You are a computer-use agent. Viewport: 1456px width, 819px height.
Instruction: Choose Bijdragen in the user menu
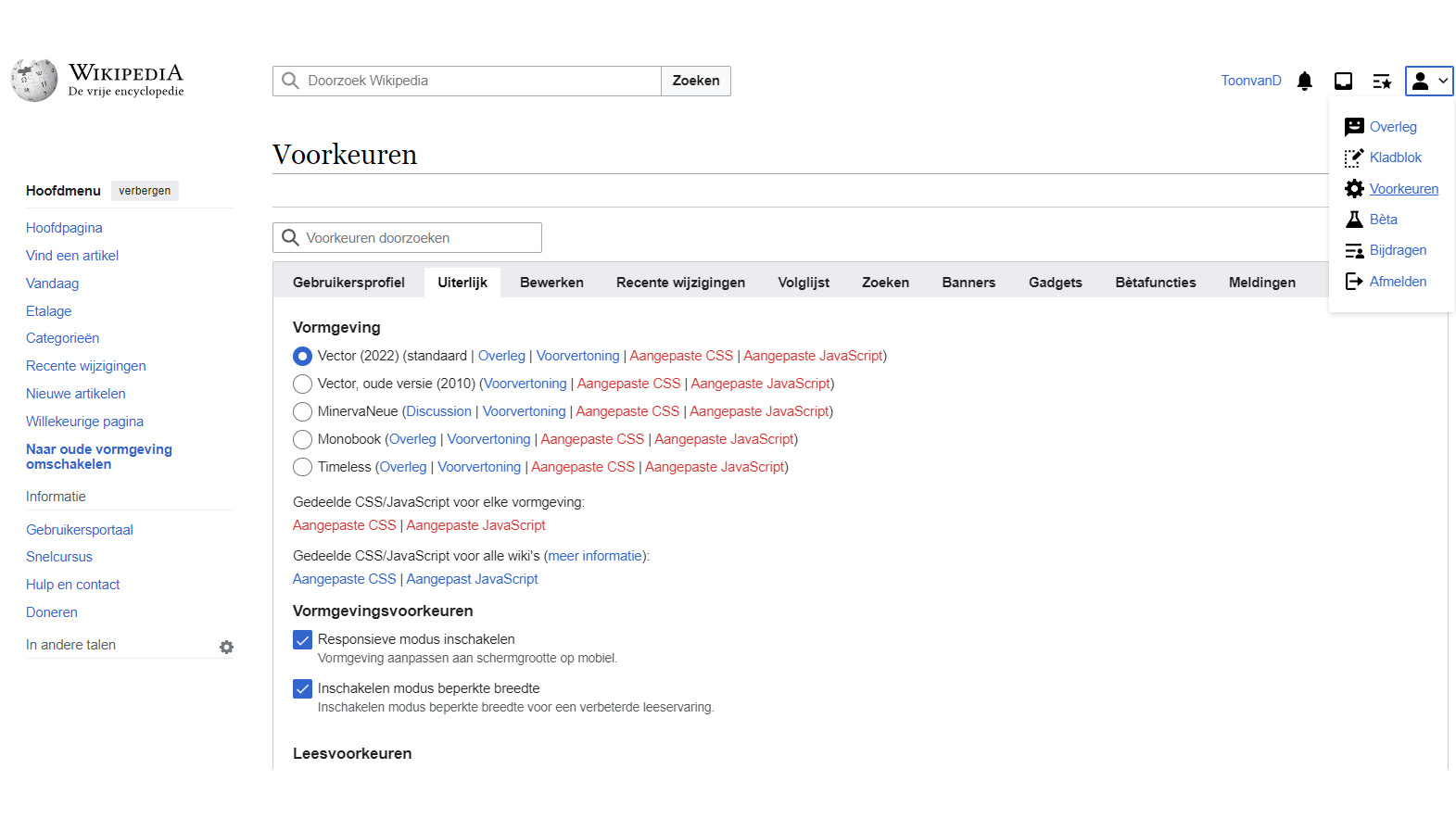[x=1398, y=250]
